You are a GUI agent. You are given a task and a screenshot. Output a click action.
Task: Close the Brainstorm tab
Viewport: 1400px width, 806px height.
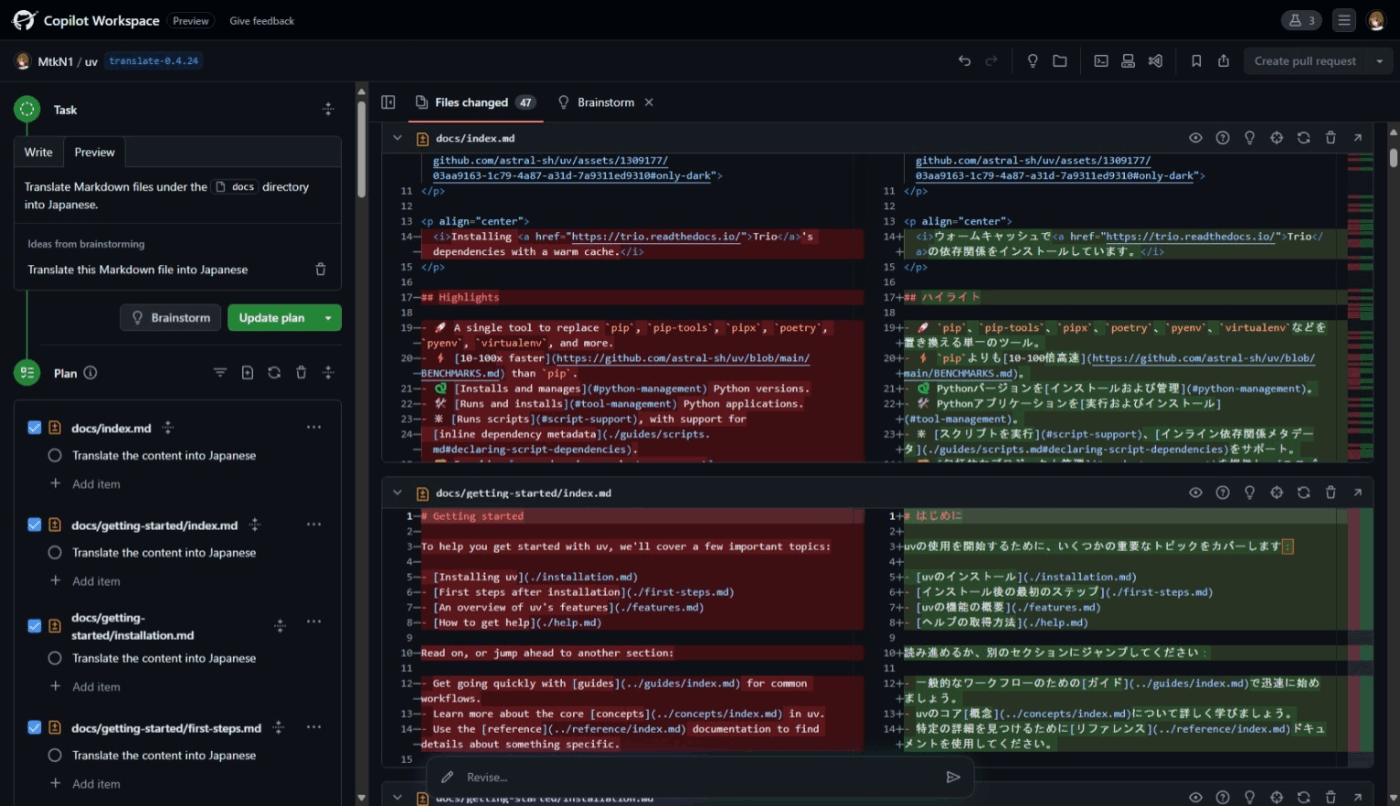tap(648, 102)
